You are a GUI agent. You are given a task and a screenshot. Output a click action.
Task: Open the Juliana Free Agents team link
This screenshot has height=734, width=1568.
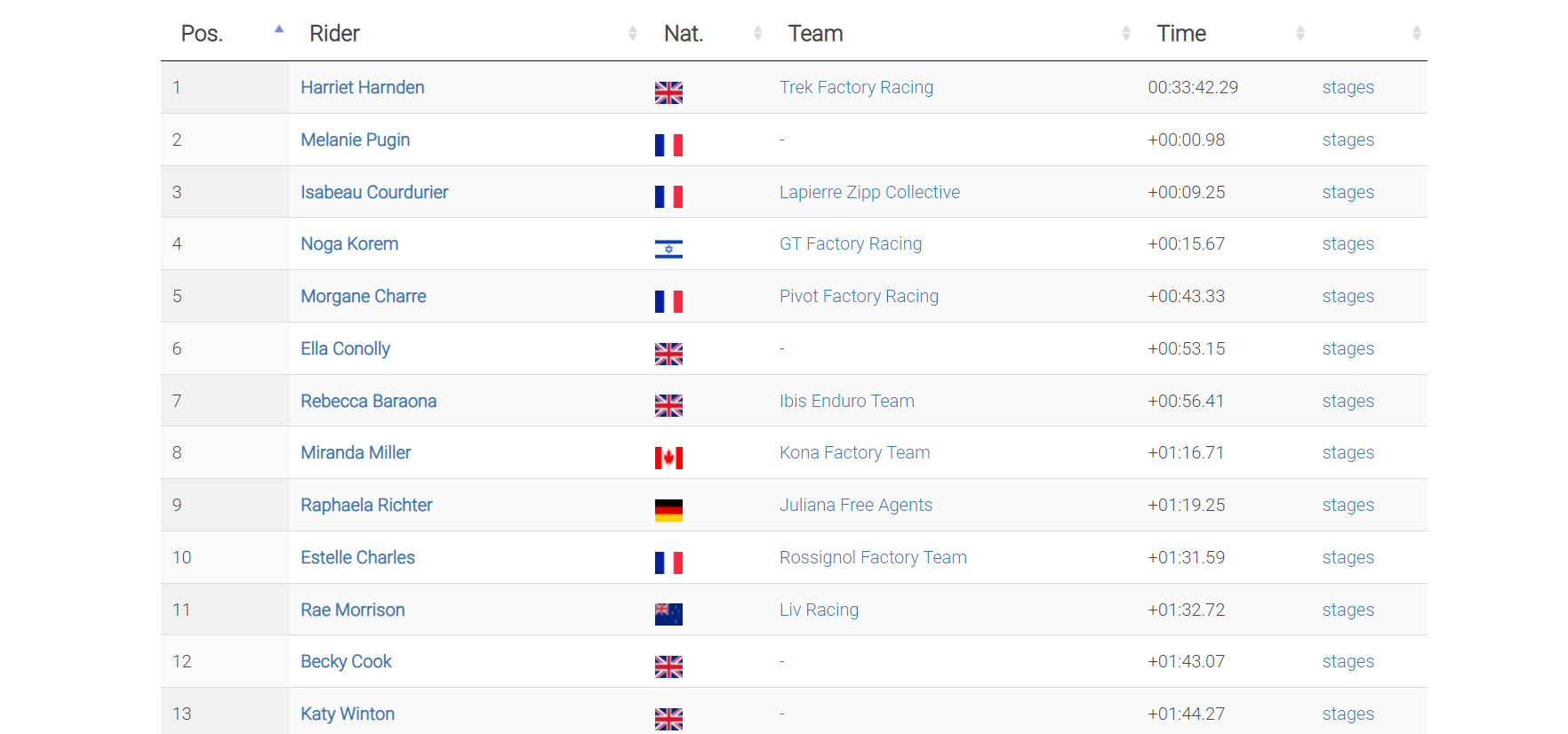[x=855, y=505]
